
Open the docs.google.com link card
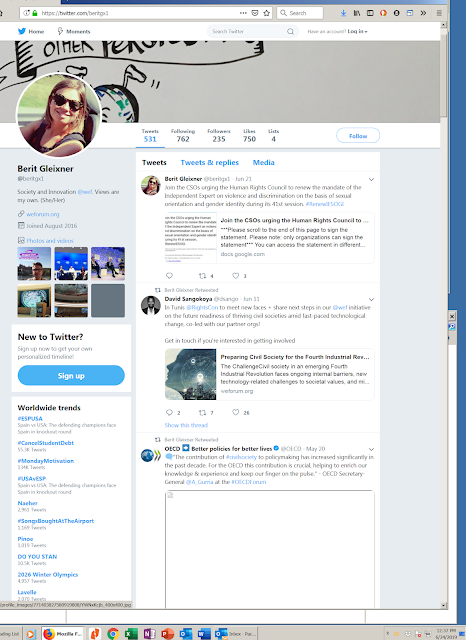pyautogui.click(x=270, y=238)
